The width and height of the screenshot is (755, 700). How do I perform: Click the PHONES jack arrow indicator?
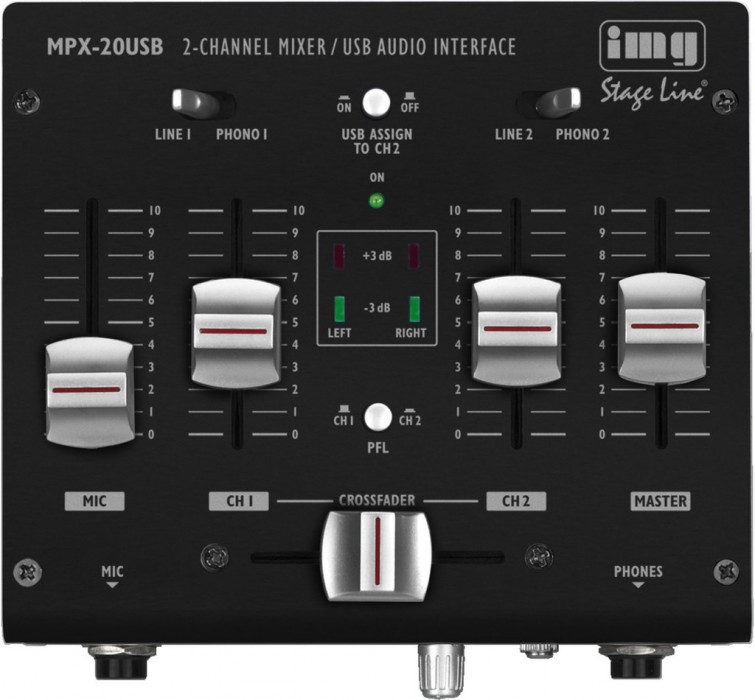coord(638,585)
